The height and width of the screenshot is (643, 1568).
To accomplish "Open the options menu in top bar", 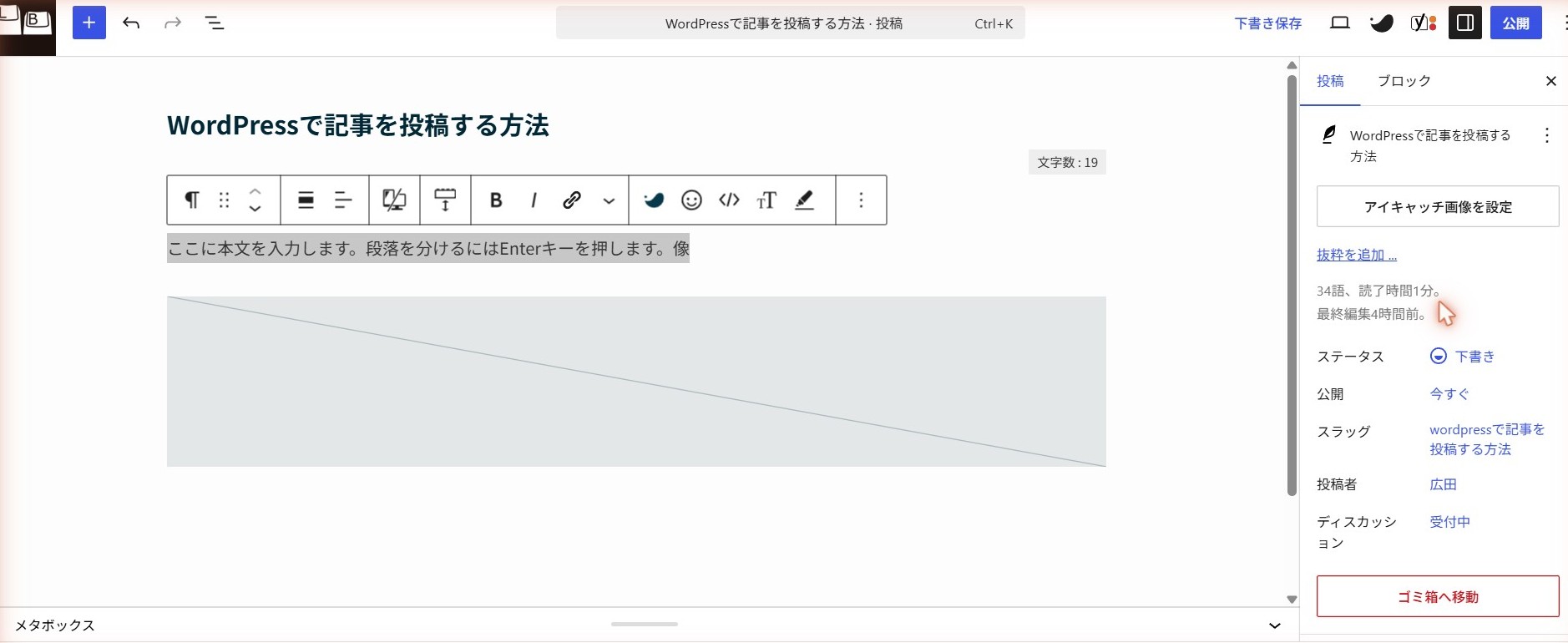I will [x=1564, y=23].
